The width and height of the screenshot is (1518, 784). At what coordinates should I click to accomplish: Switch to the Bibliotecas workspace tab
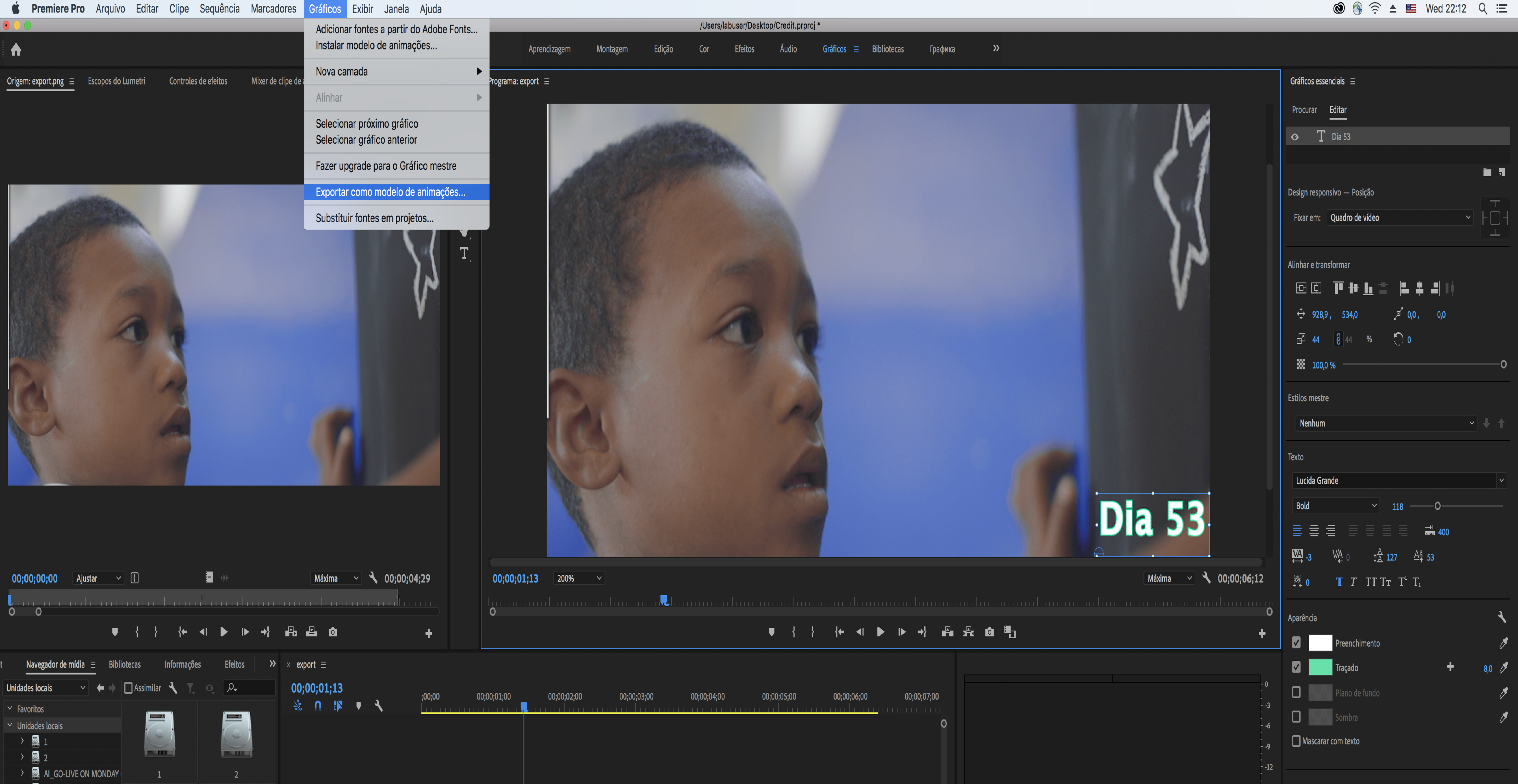click(x=888, y=49)
